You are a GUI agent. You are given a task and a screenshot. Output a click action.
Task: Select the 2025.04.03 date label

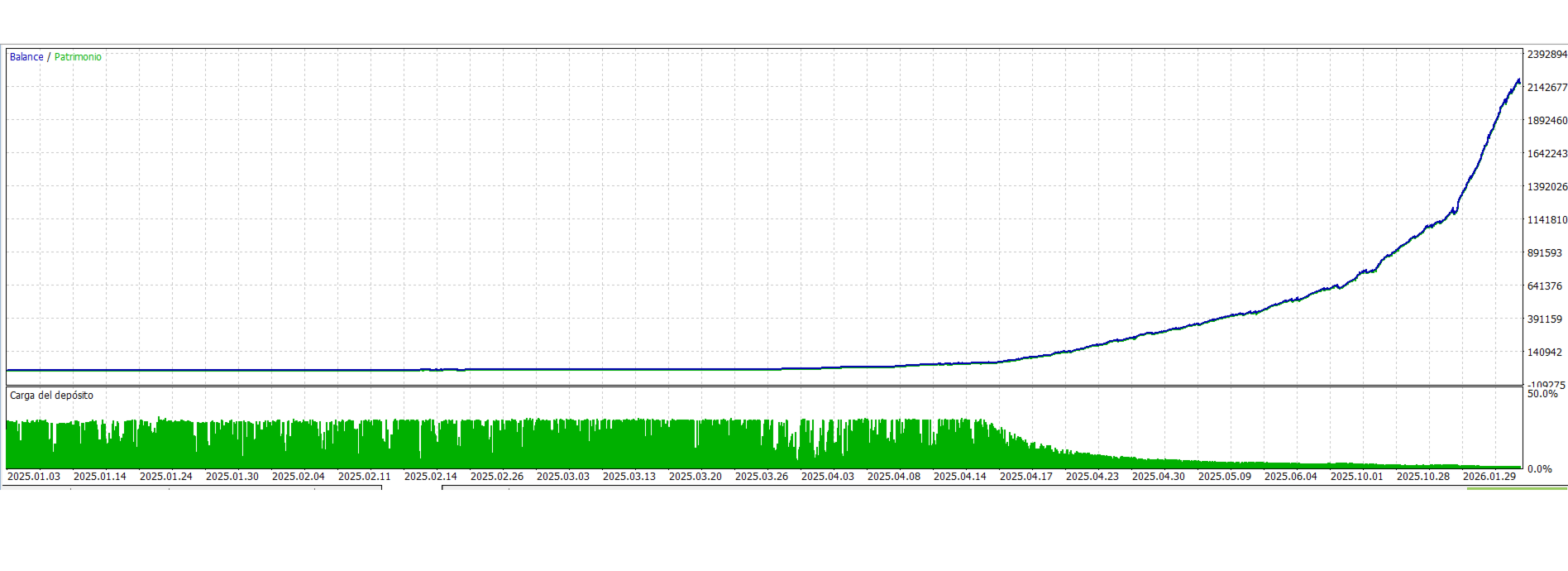tap(828, 477)
